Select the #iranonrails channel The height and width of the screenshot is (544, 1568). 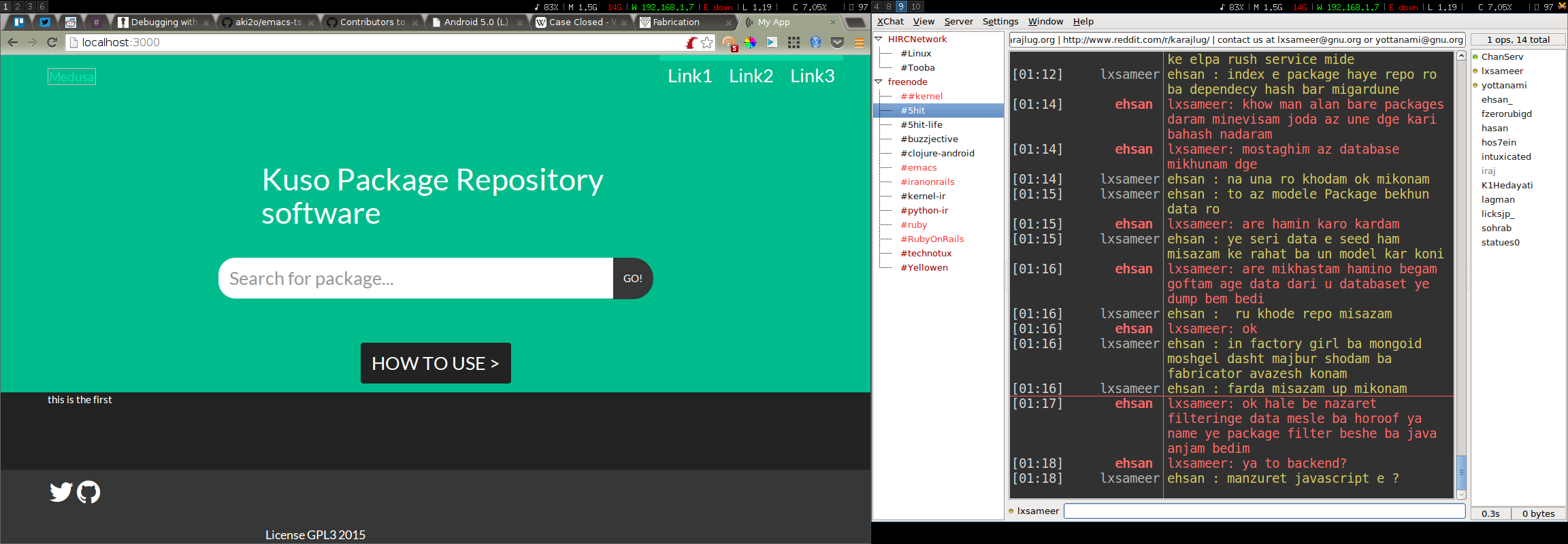[927, 182]
